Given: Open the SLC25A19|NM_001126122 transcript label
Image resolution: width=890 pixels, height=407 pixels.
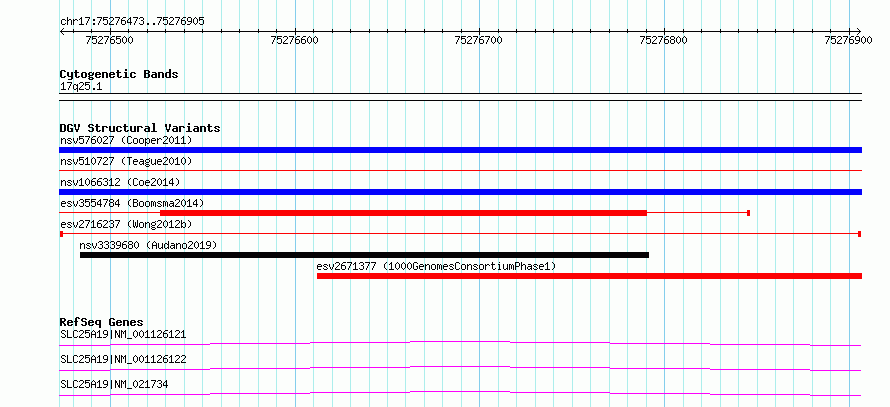Looking at the screenshot, I should coord(123,359).
